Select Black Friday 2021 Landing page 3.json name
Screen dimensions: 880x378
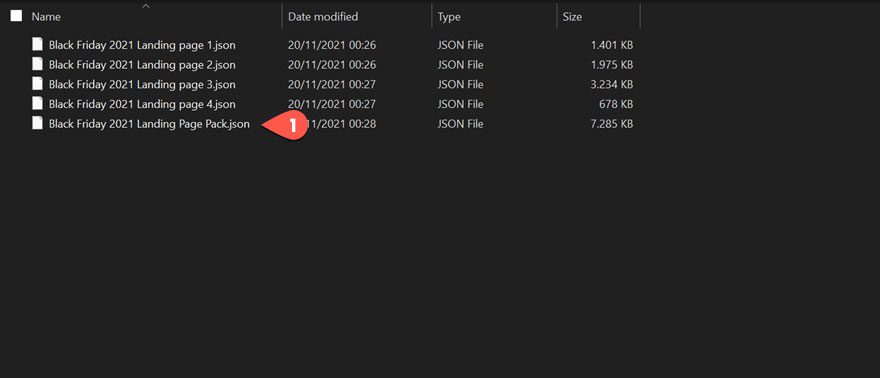(142, 84)
